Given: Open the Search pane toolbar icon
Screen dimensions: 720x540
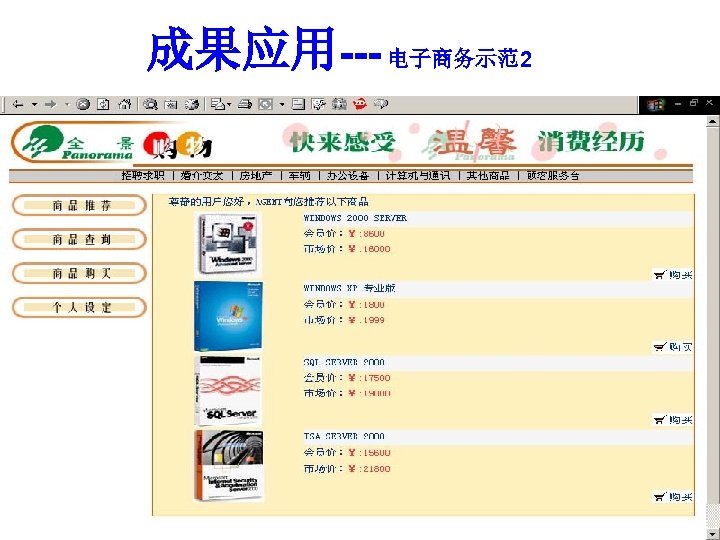Looking at the screenshot, I should click(150, 105).
